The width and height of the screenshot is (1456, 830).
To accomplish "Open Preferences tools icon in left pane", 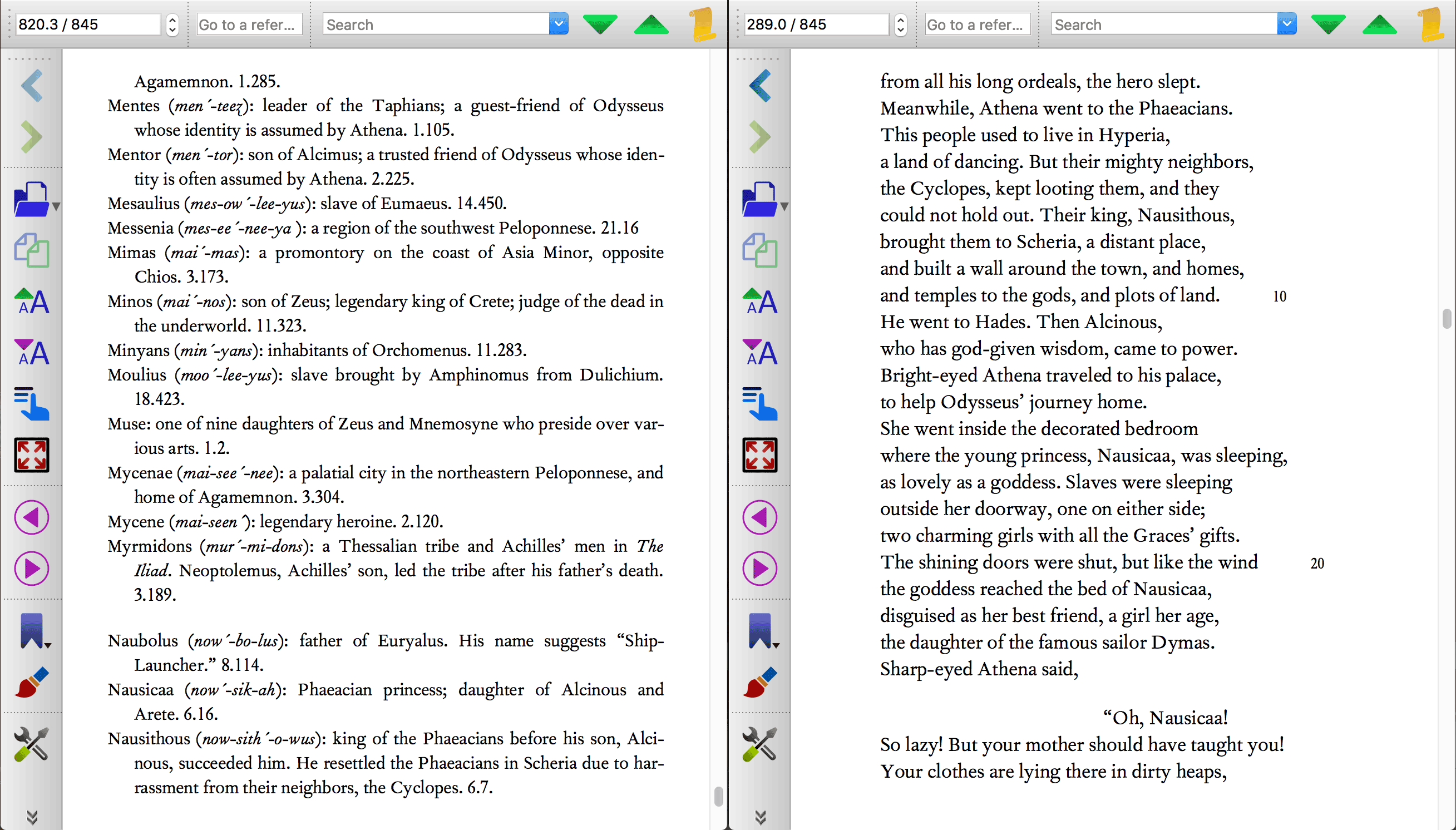I will tap(32, 744).
